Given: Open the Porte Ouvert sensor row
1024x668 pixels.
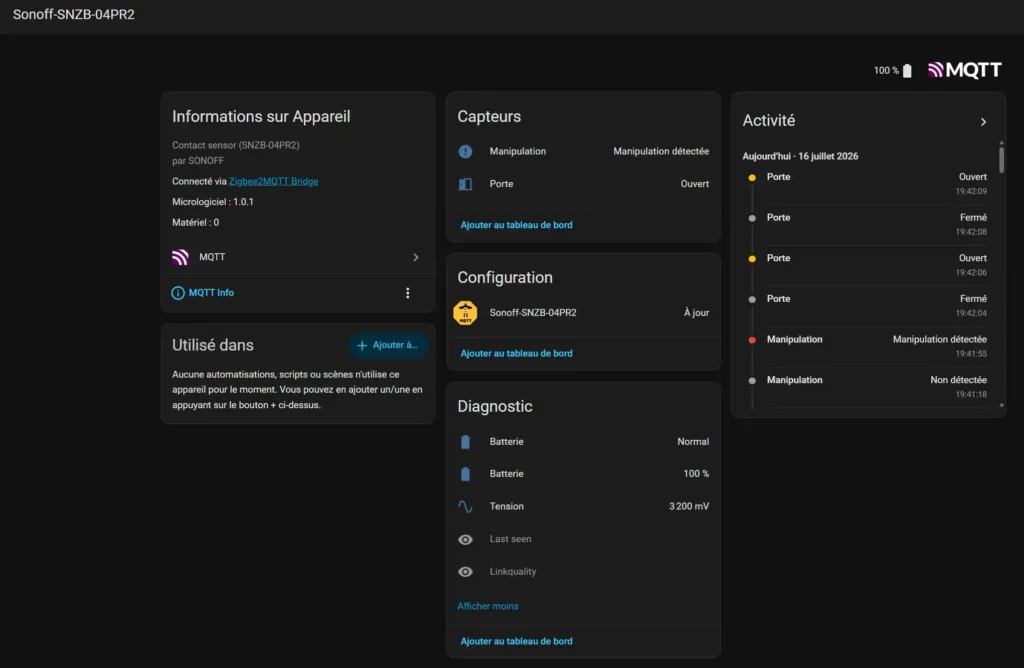Looking at the screenshot, I should tap(583, 184).
